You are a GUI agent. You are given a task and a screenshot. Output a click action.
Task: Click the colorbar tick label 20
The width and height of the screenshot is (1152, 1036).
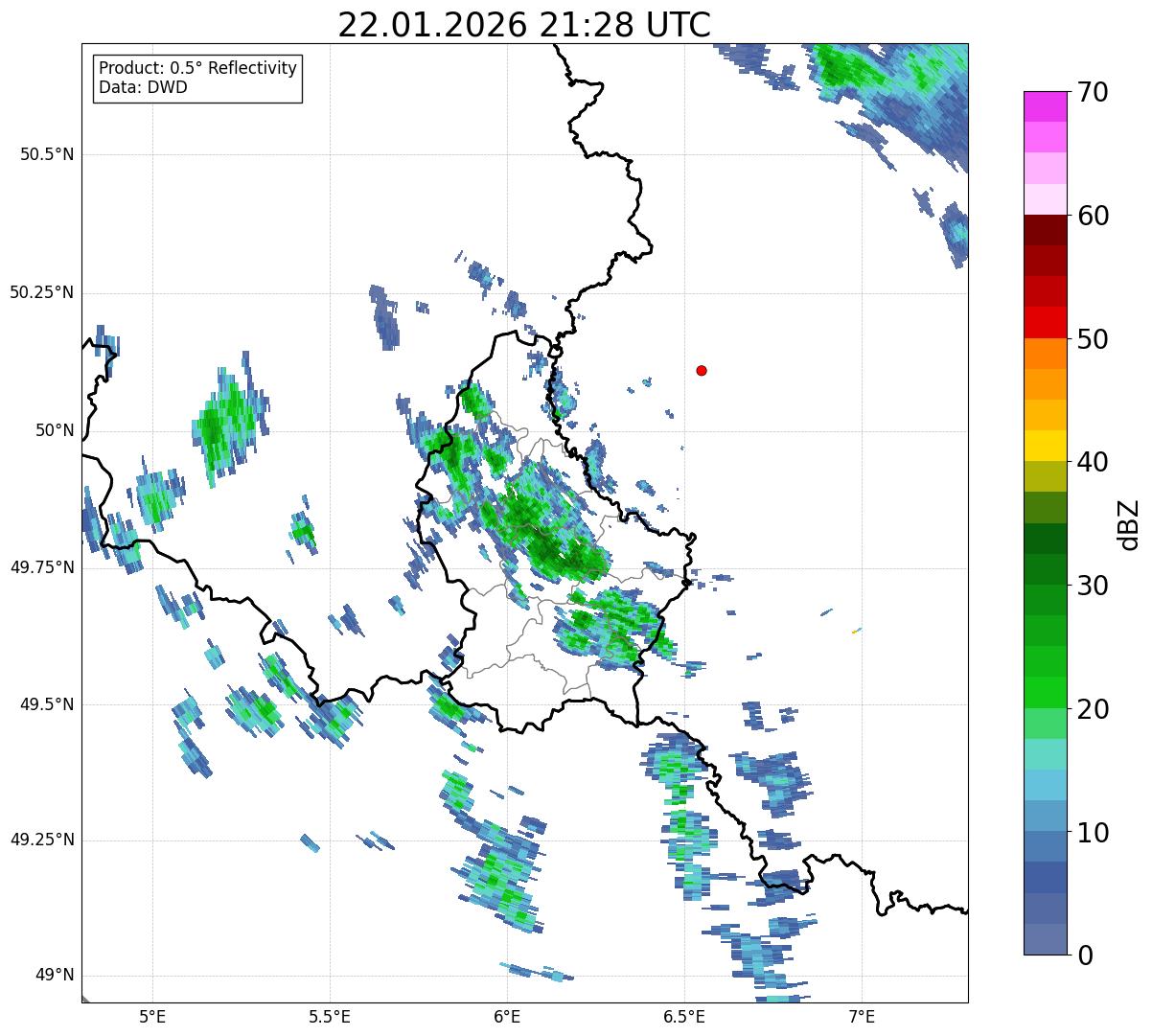pos(1093,709)
